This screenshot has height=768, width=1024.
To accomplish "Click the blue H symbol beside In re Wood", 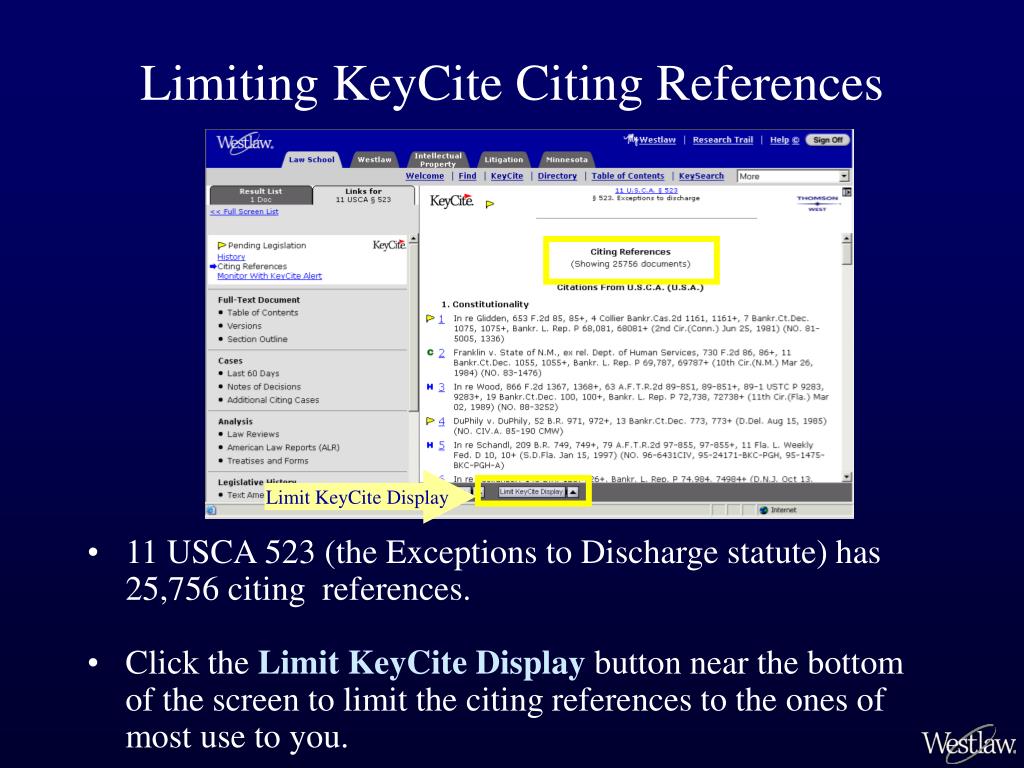I will 430,387.
